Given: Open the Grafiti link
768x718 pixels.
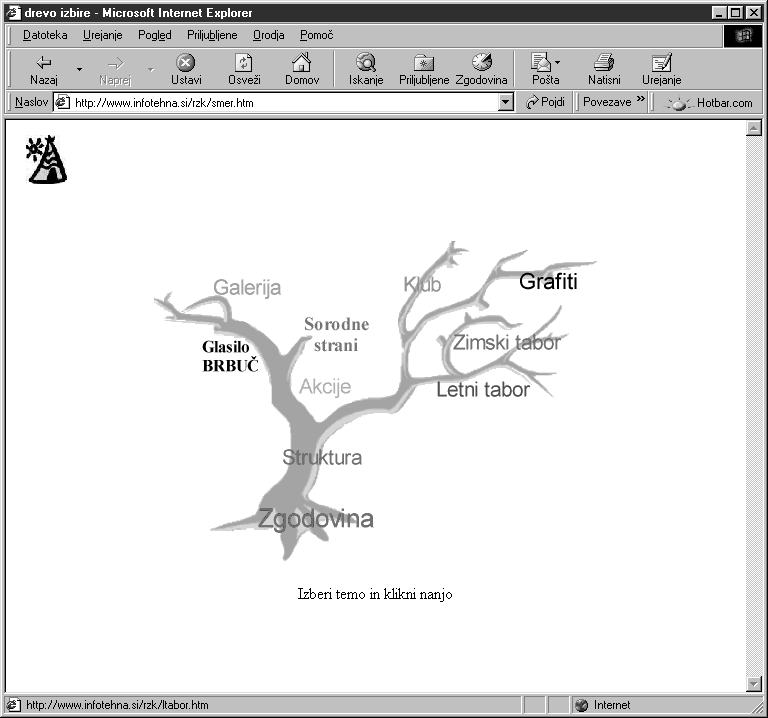Looking at the screenshot, I should 548,281.
